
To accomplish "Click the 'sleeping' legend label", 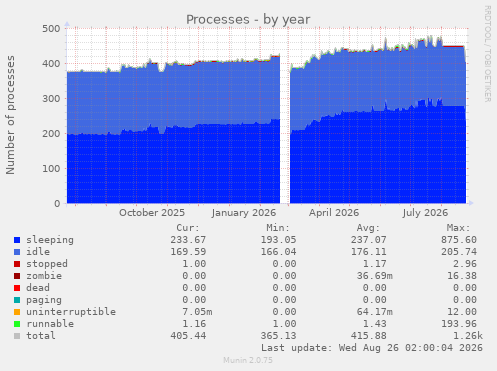I will point(50,240).
